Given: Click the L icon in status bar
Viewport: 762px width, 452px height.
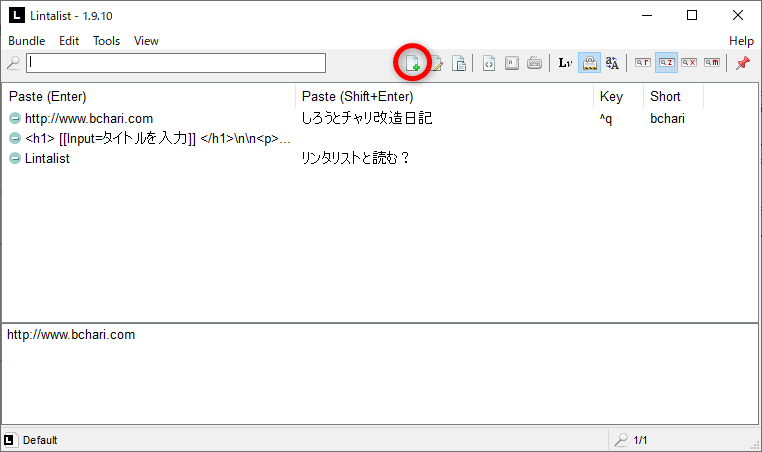Looking at the screenshot, I should pyautogui.click(x=10, y=440).
